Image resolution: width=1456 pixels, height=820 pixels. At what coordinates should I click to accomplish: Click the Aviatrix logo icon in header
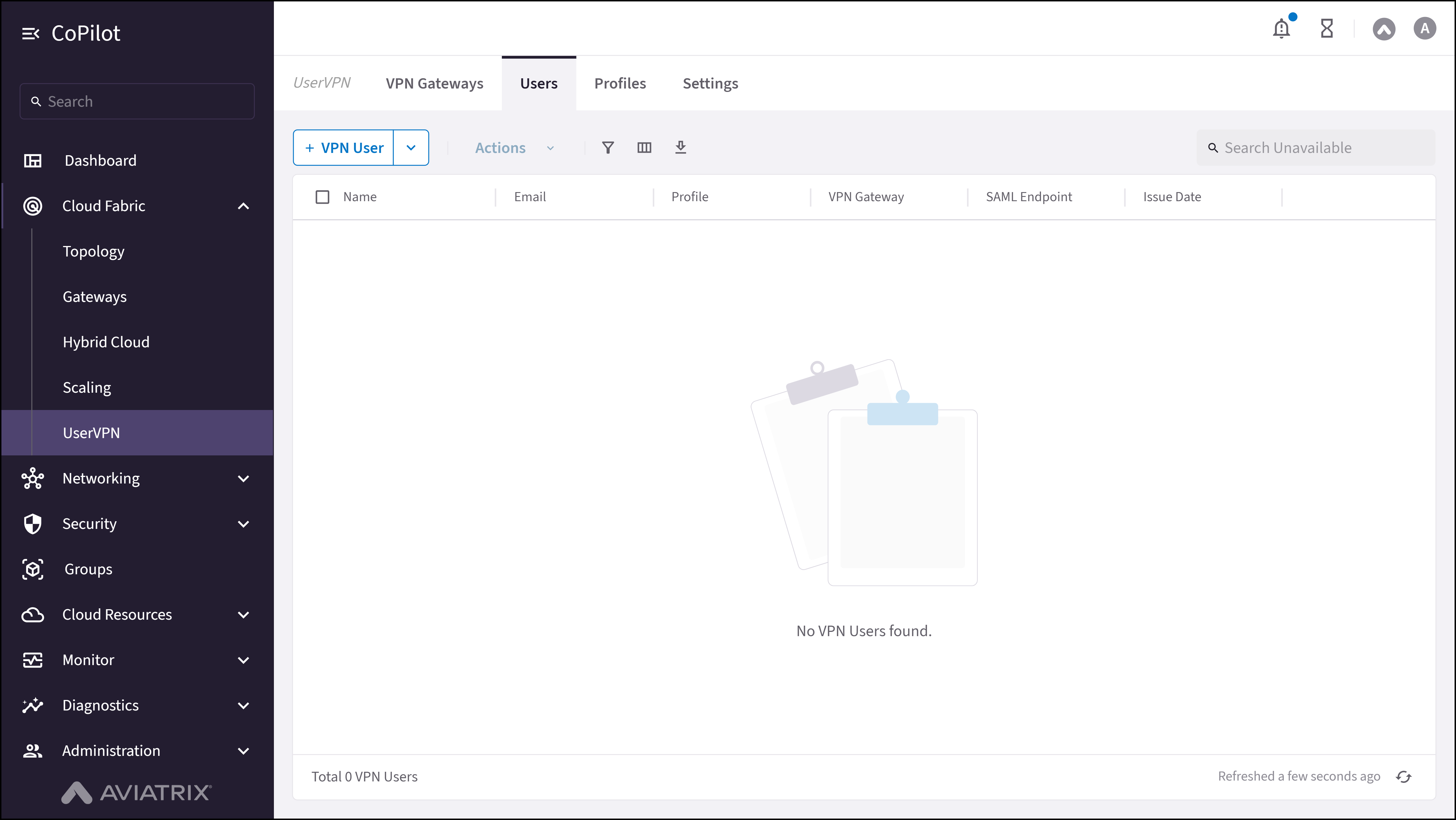pos(1384,29)
